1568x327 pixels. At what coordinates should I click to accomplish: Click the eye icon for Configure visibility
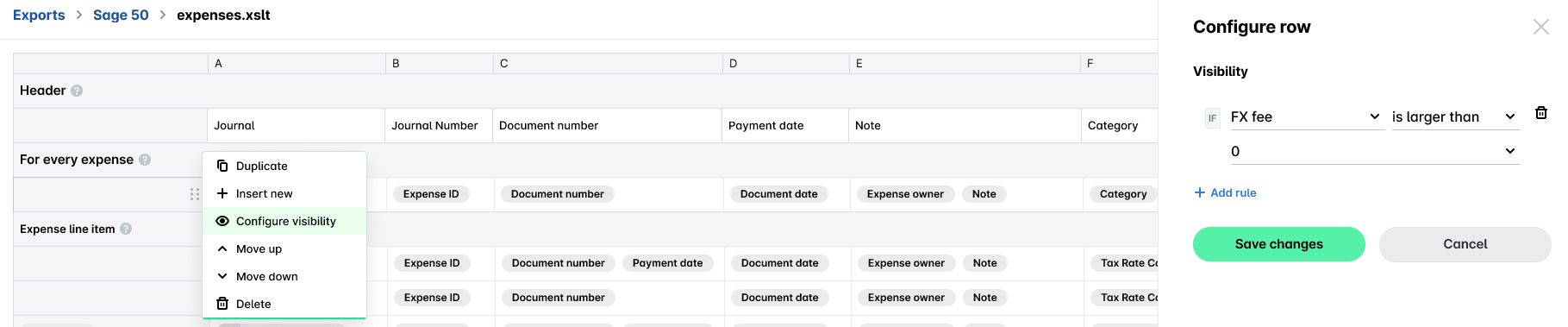pos(222,221)
